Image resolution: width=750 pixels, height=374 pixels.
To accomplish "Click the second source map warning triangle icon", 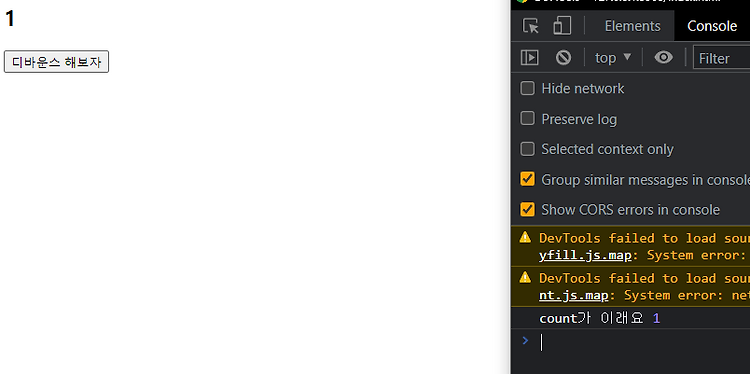I will (x=525, y=277).
